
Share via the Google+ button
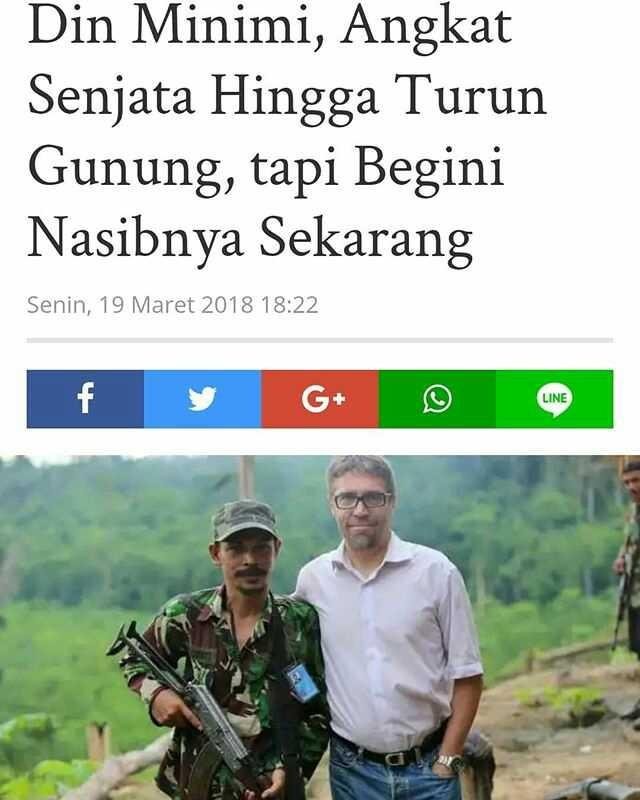320,398
